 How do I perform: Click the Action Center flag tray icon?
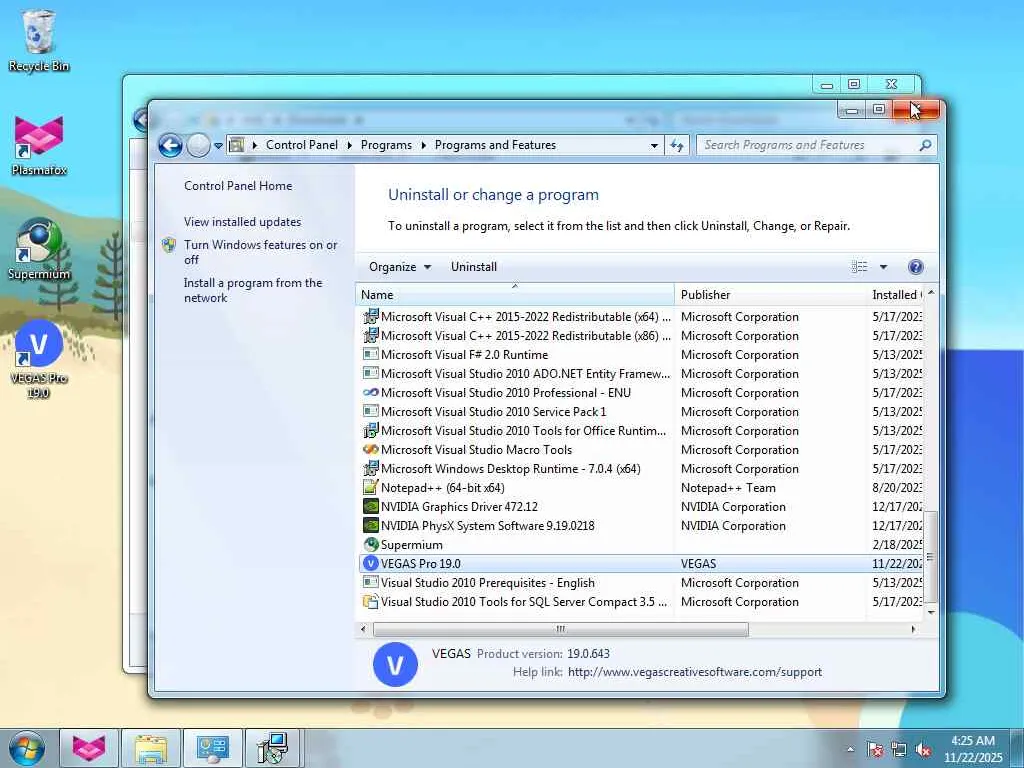(875, 750)
